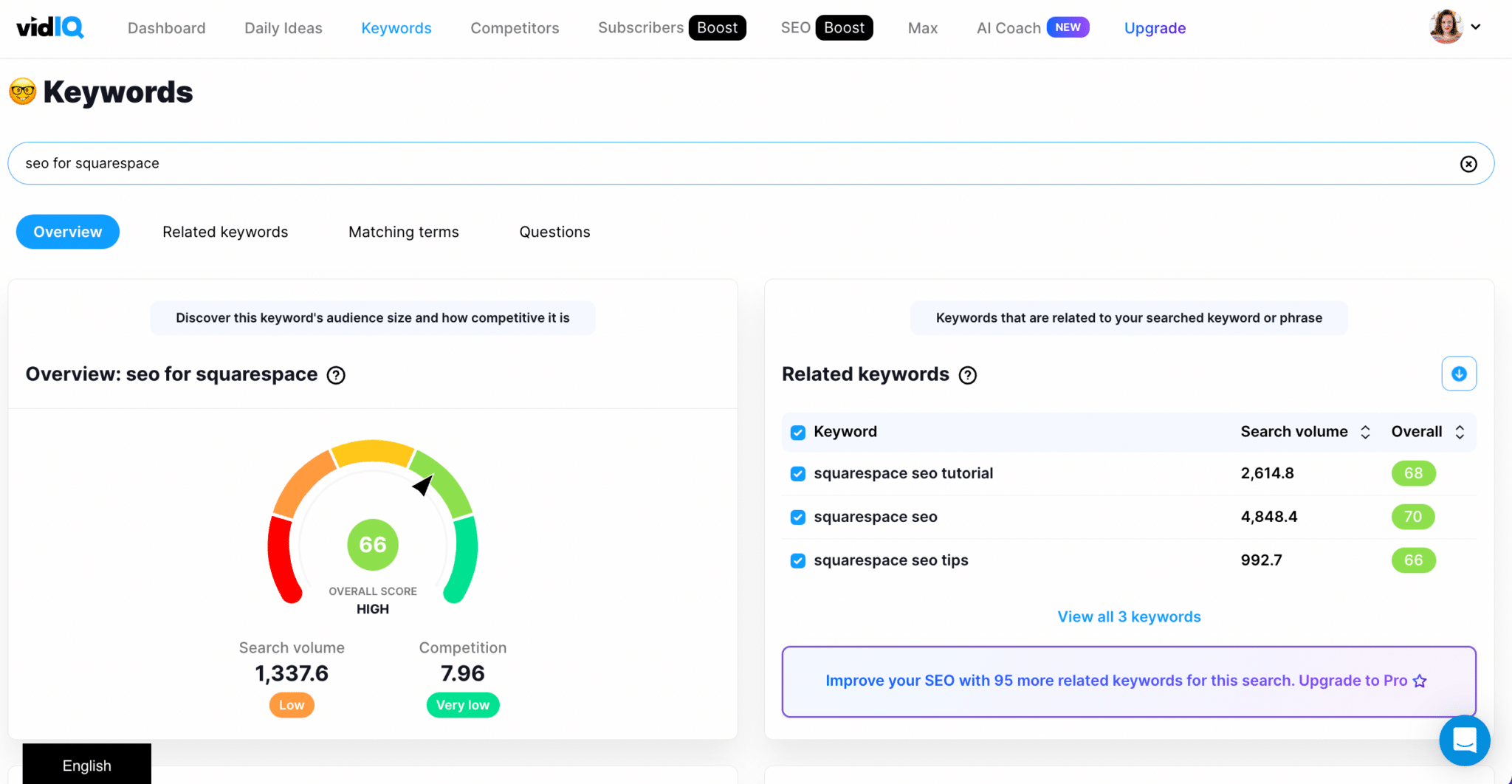This screenshot has height=784, width=1512.
Task: Click the Upgrade link
Action: coord(1155,28)
